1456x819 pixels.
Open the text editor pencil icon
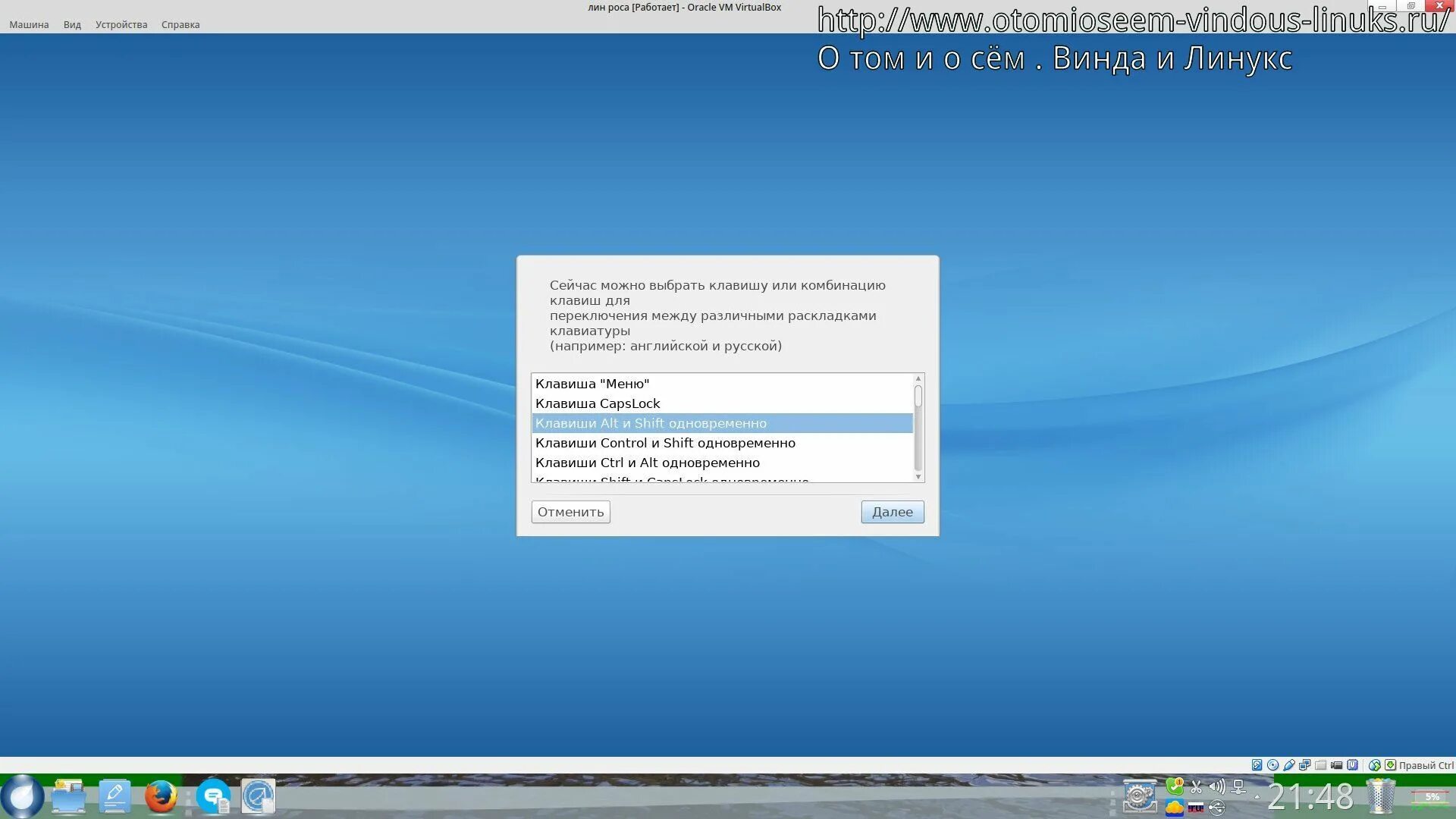(x=115, y=797)
